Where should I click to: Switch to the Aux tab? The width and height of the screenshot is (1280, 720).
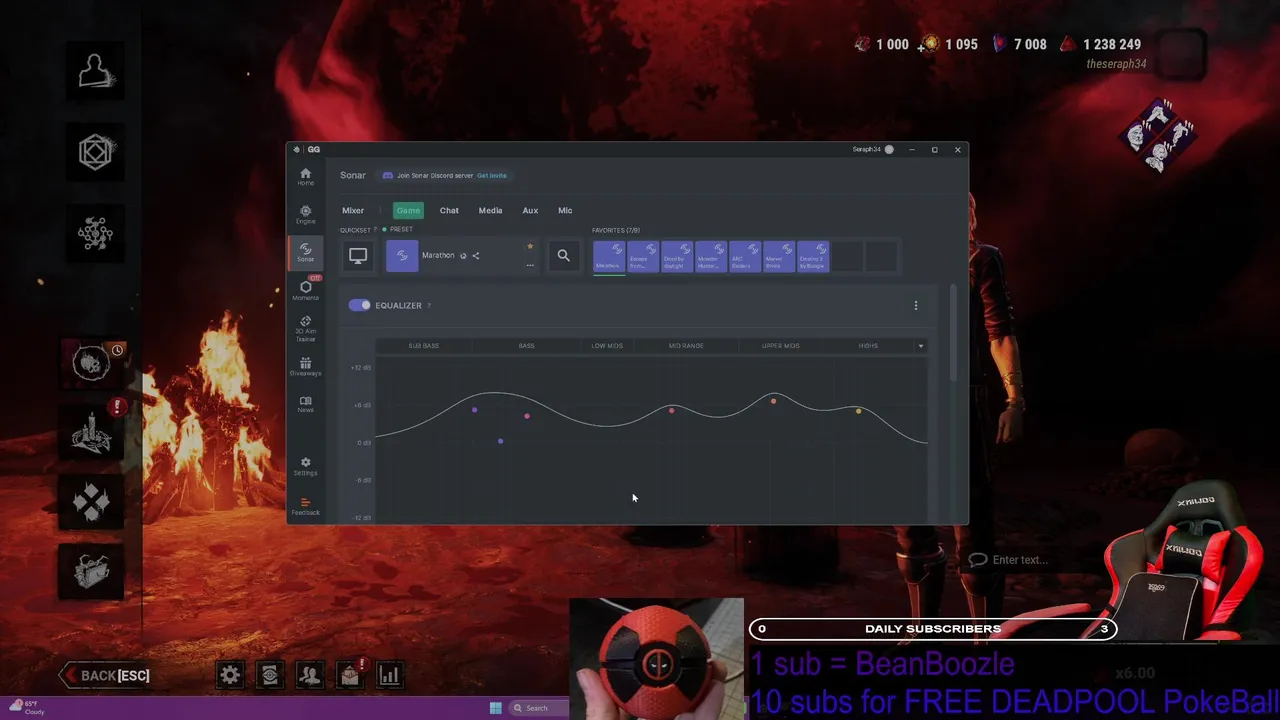coord(530,210)
